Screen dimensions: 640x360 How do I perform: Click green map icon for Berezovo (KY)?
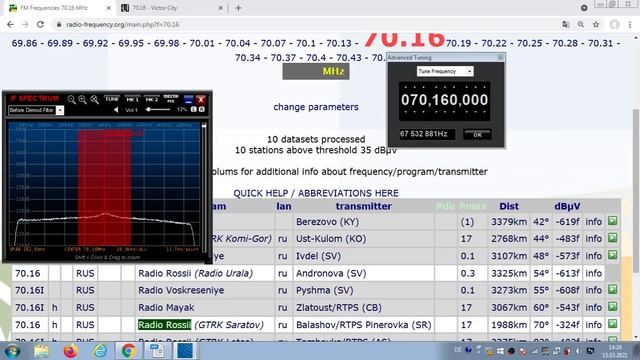[612, 221]
